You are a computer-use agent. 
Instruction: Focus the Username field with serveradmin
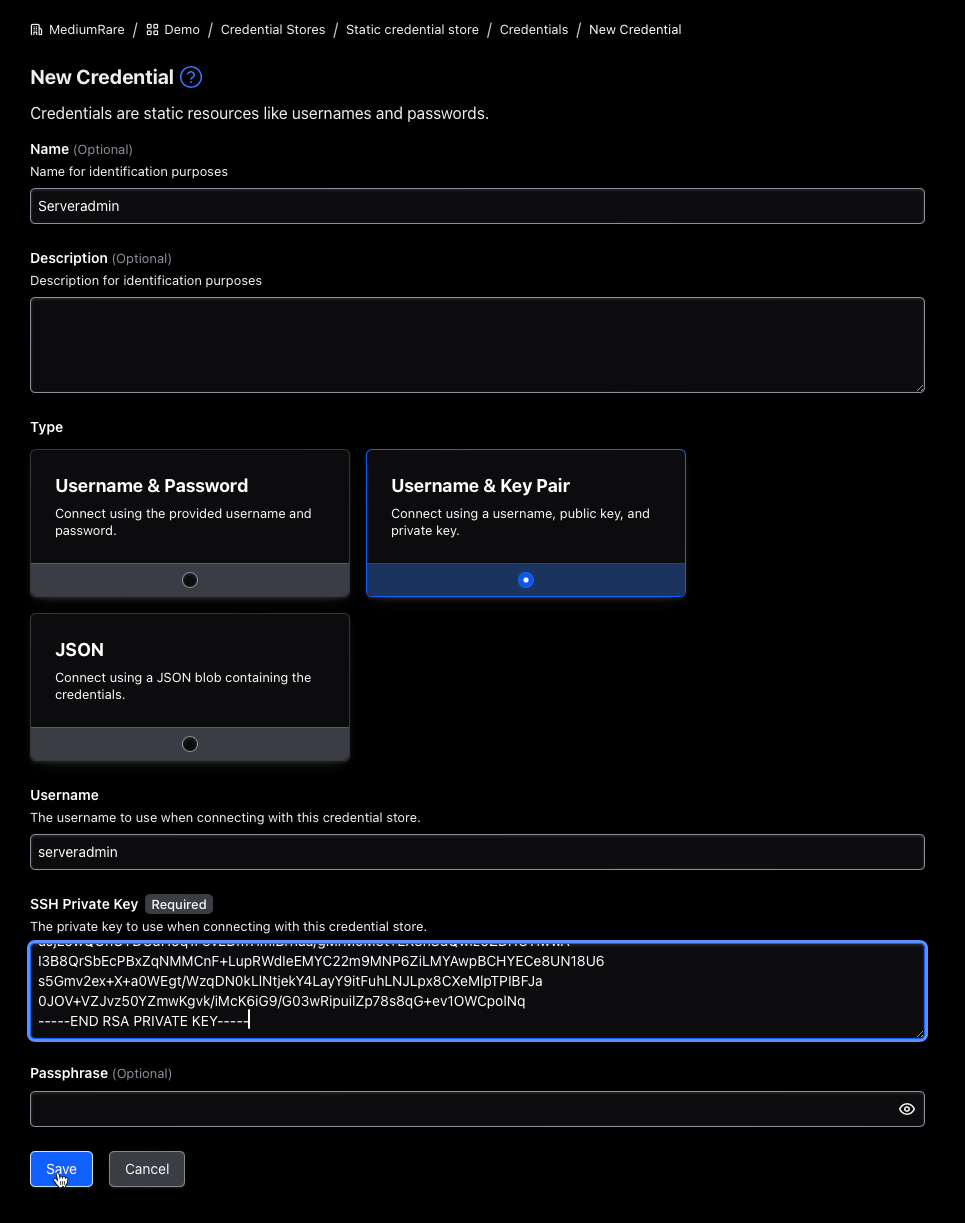[477, 852]
